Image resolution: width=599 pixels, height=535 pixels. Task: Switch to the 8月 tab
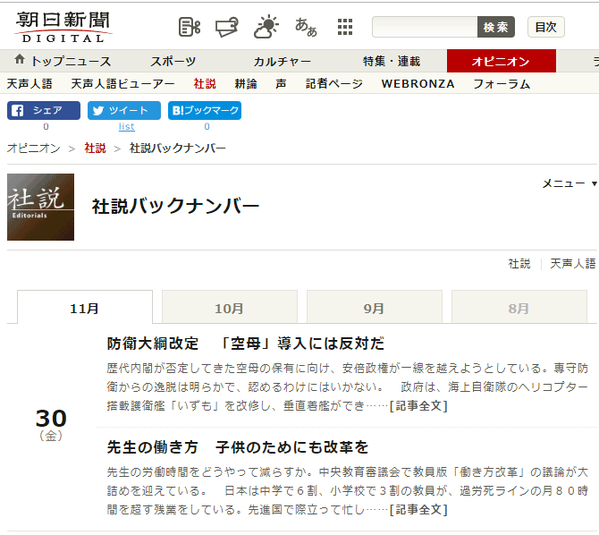pos(519,308)
